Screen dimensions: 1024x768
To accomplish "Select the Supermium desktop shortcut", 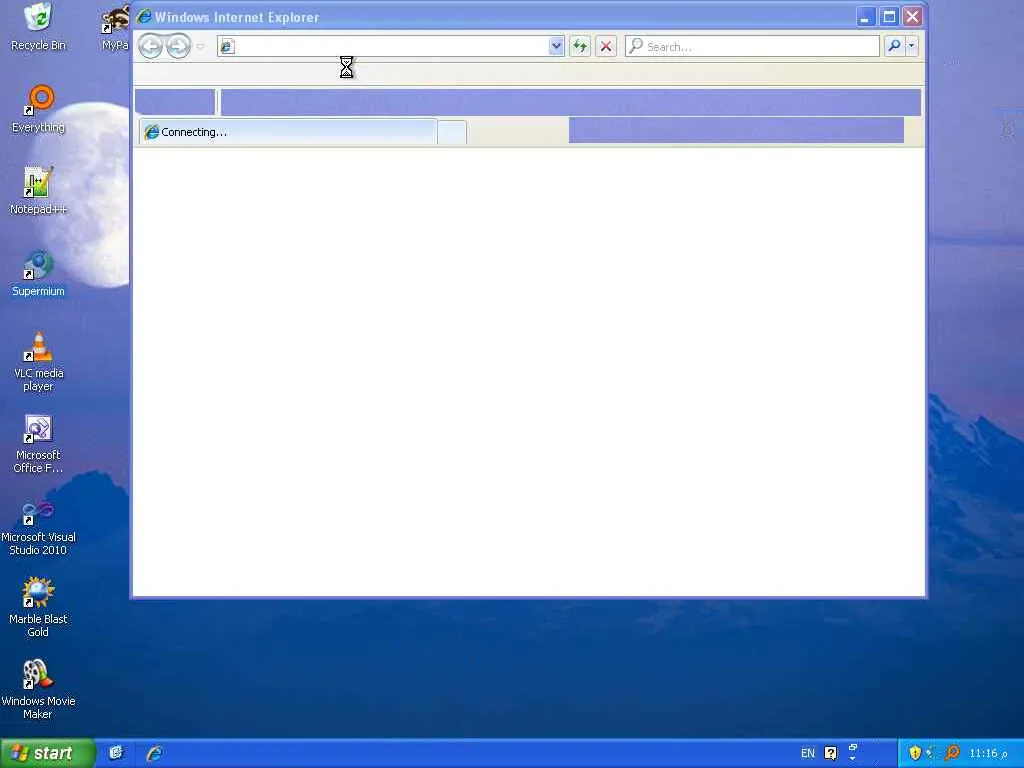I will point(39,273).
